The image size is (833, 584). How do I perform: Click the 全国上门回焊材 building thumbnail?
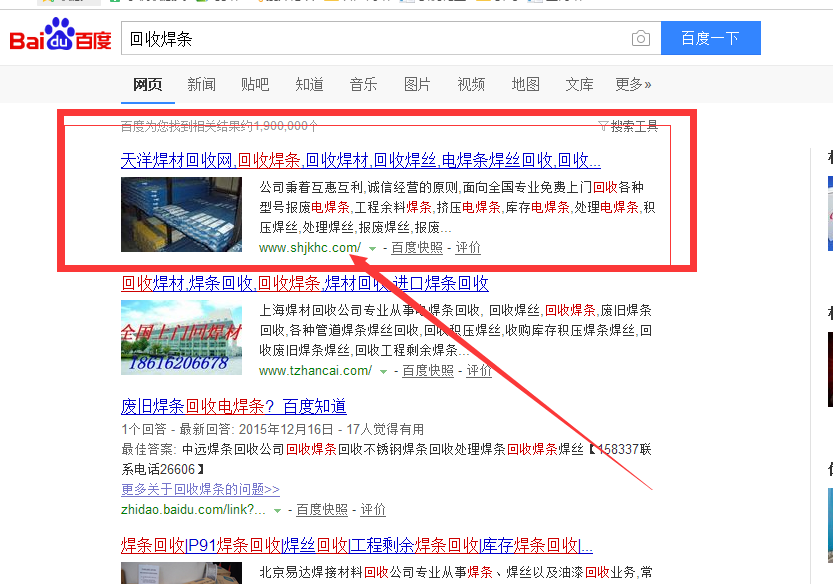(x=181, y=337)
